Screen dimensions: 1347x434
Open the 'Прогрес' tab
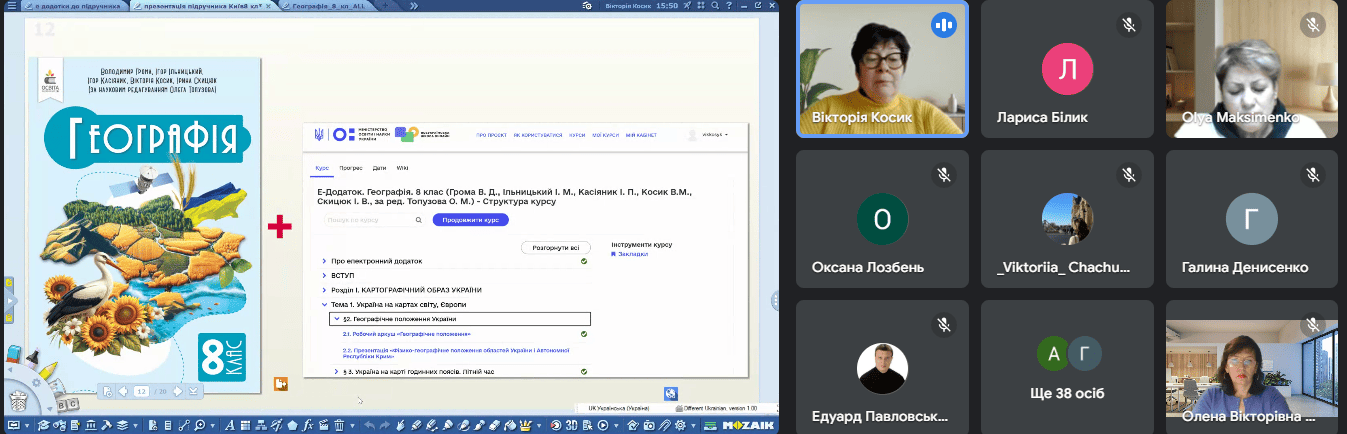(x=351, y=168)
